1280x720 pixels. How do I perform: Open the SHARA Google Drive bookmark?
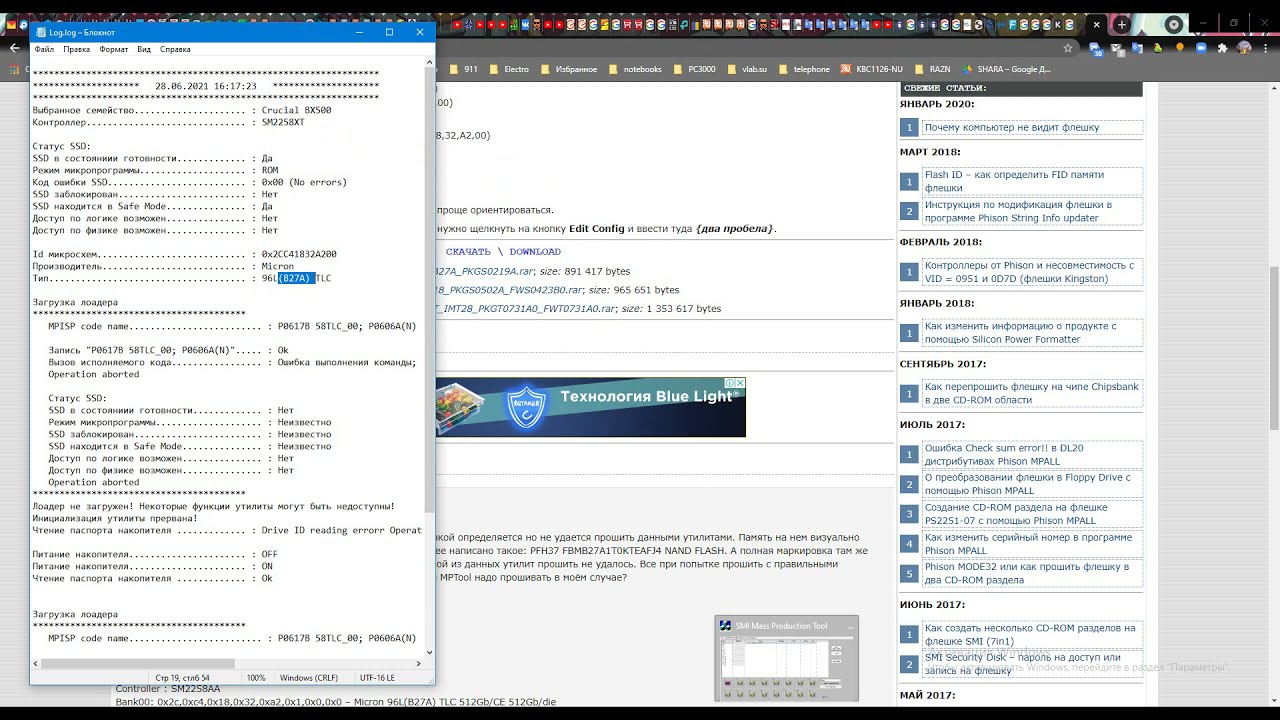pos(1007,69)
